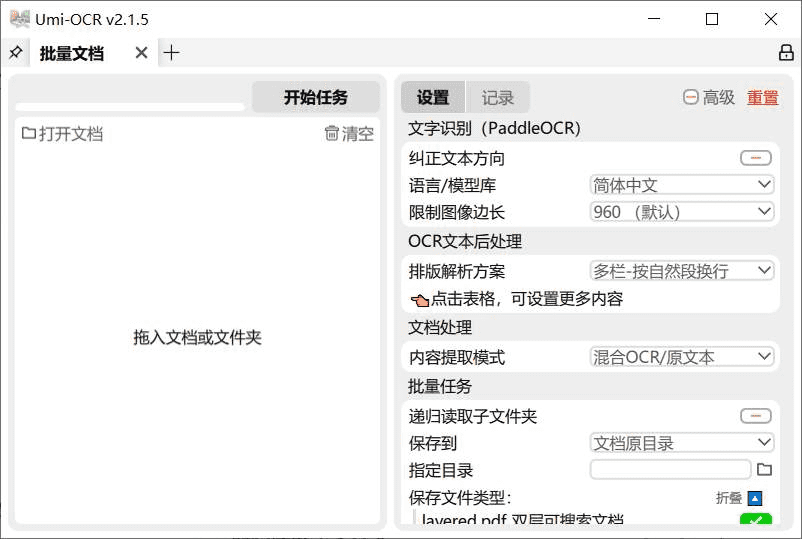This screenshot has height=539, width=802.
Task: Pin the window with the pushpin icon
Action: tap(16, 52)
